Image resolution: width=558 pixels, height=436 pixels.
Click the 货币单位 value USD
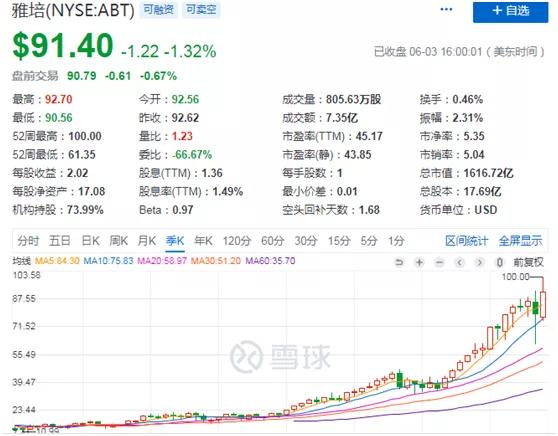486,210
